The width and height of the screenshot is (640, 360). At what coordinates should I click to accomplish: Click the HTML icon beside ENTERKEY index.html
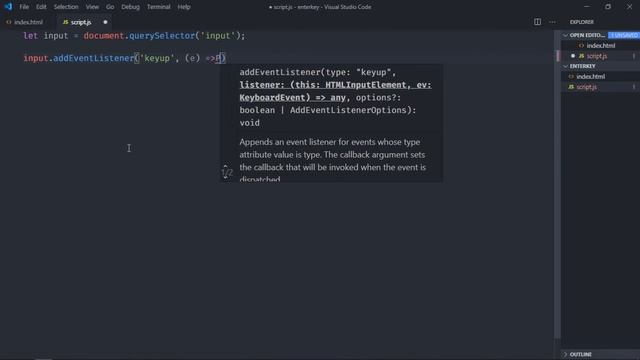pyautogui.click(x=571, y=76)
